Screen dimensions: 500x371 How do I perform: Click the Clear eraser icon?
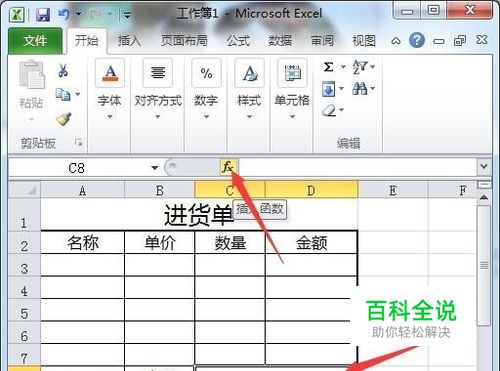pyautogui.click(x=330, y=110)
